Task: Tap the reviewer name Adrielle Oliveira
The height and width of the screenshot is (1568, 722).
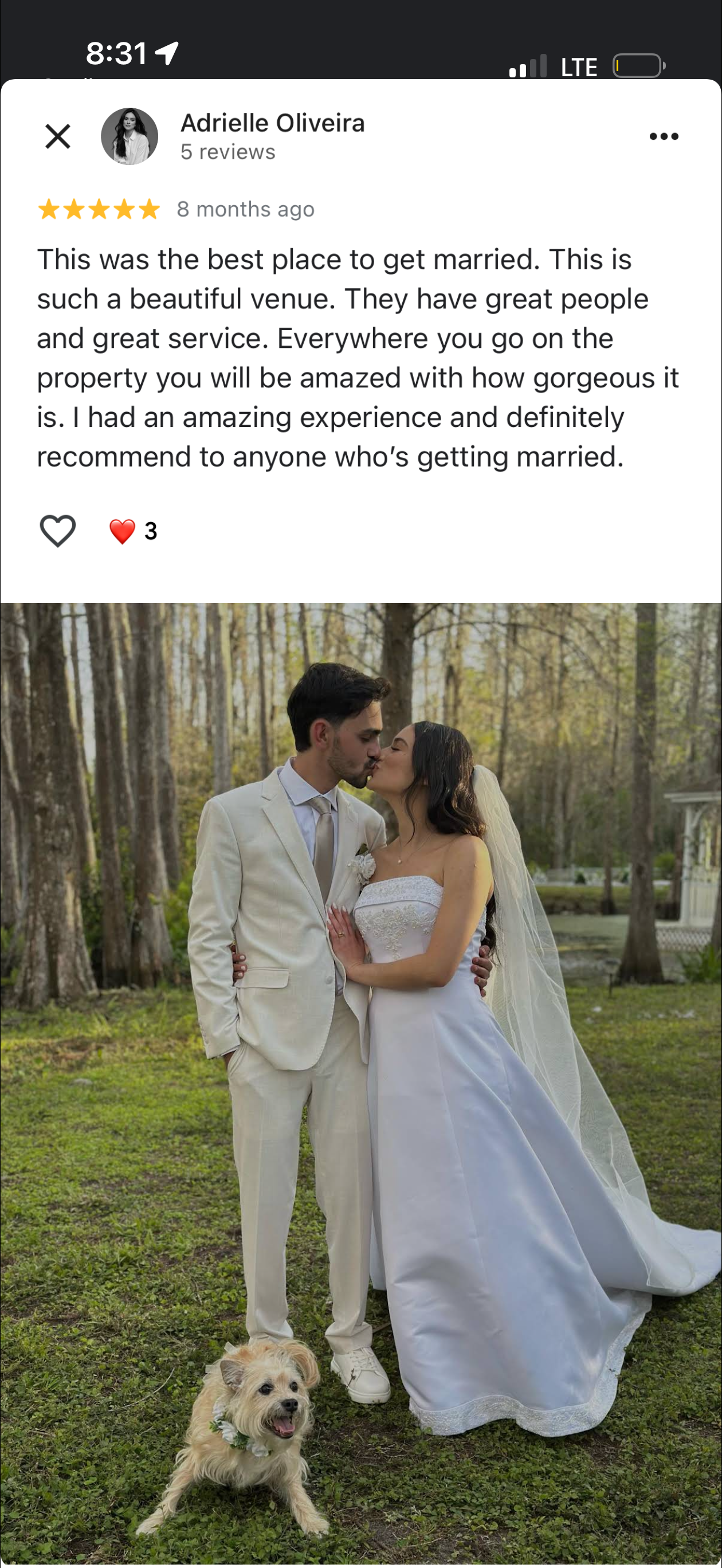Action: 273,123
